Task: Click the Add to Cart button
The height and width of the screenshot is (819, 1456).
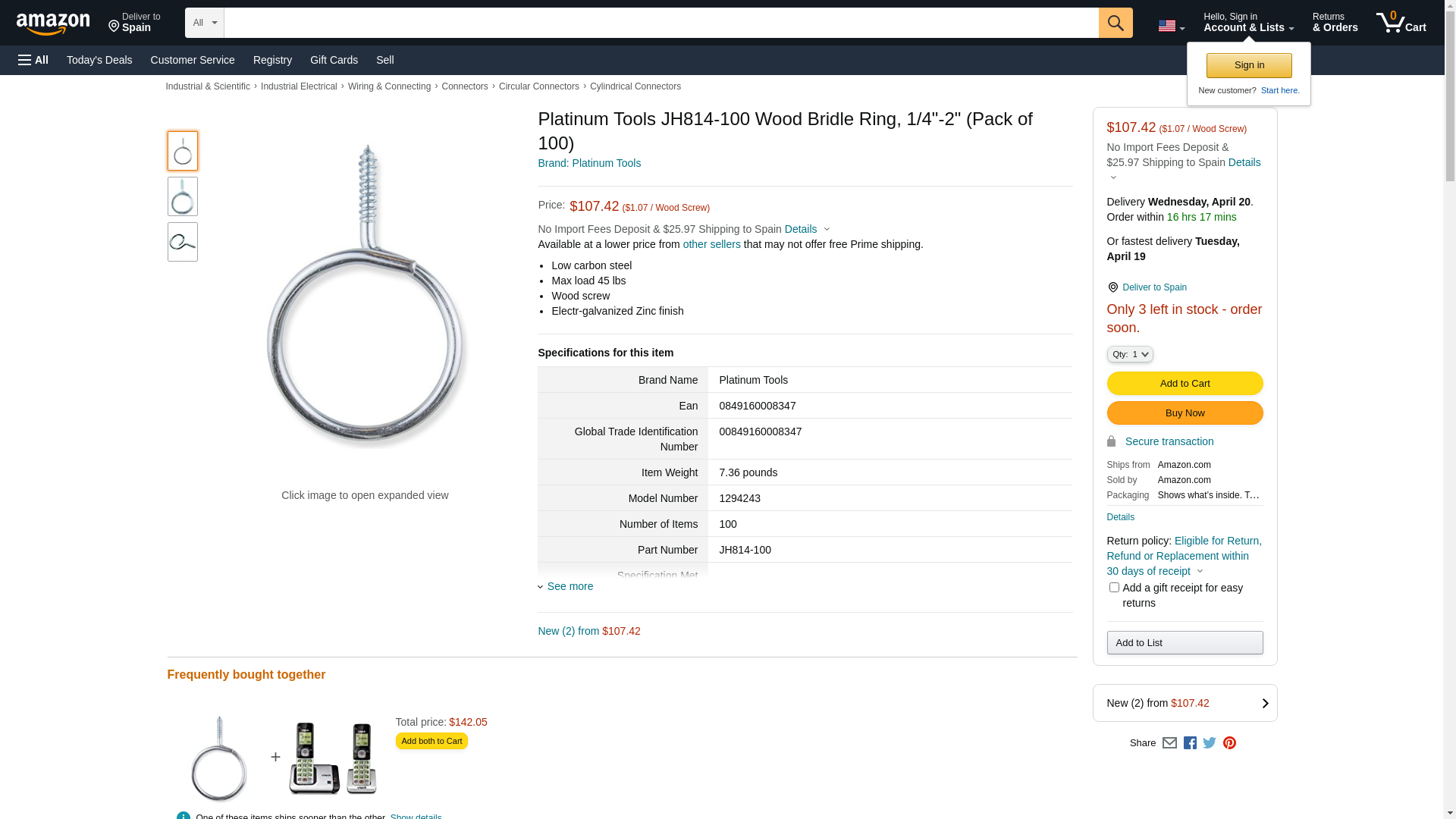Action: 1185,384
